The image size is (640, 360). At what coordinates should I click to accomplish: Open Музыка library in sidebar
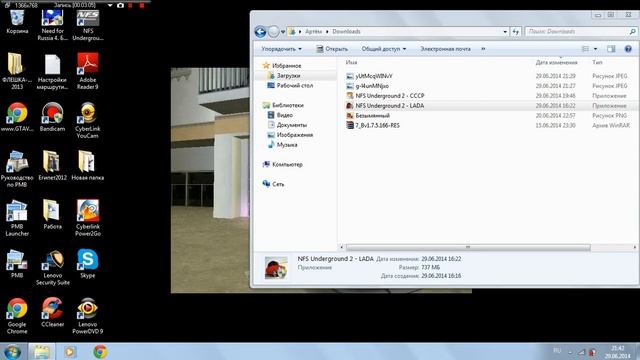coord(282,145)
